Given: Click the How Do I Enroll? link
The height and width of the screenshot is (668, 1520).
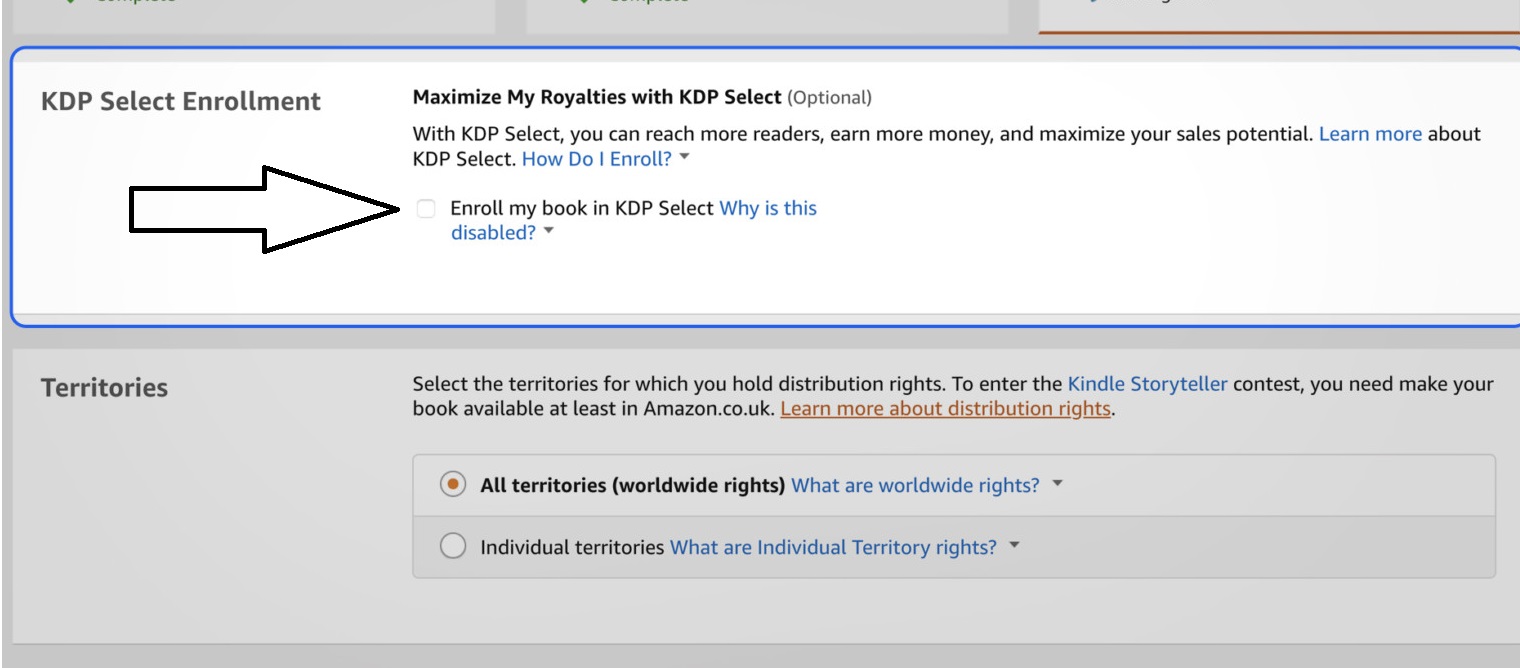Looking at the screenshot, I should point(597,158).
